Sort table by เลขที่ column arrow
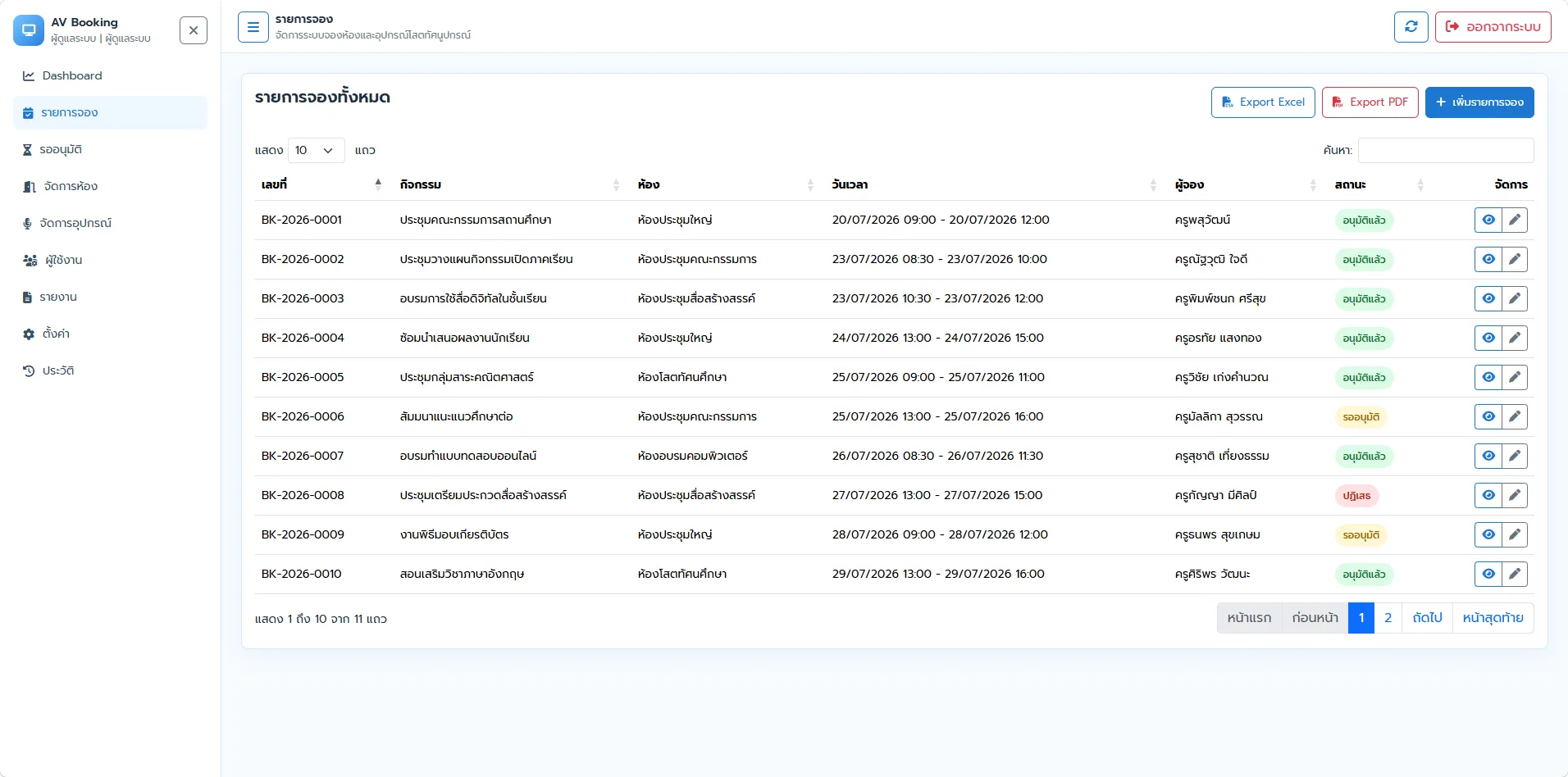This screenshot has width=1568, height=777. 378,184
